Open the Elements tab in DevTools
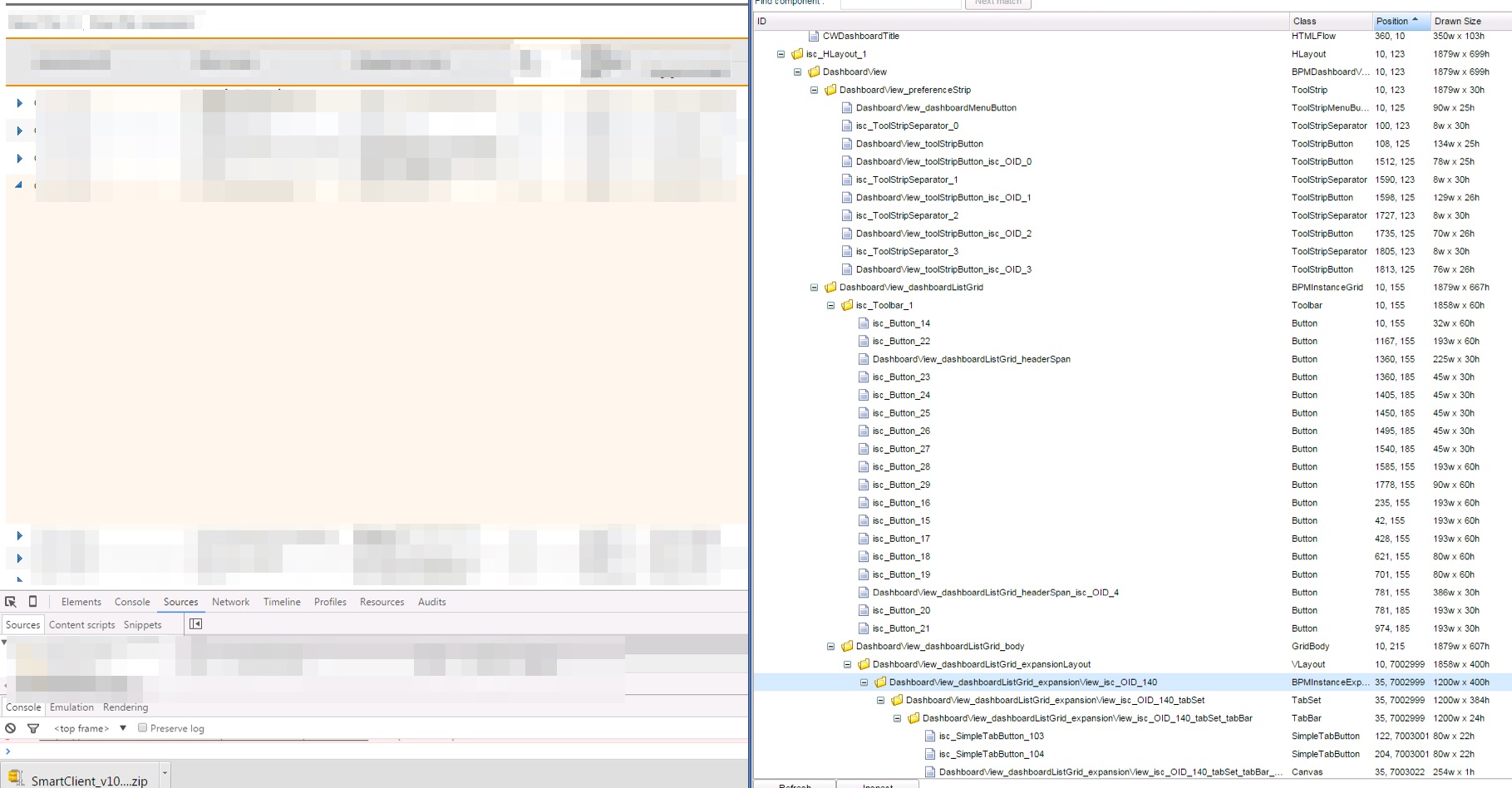This screenshot has height=788, width=1512. point(81,602)
